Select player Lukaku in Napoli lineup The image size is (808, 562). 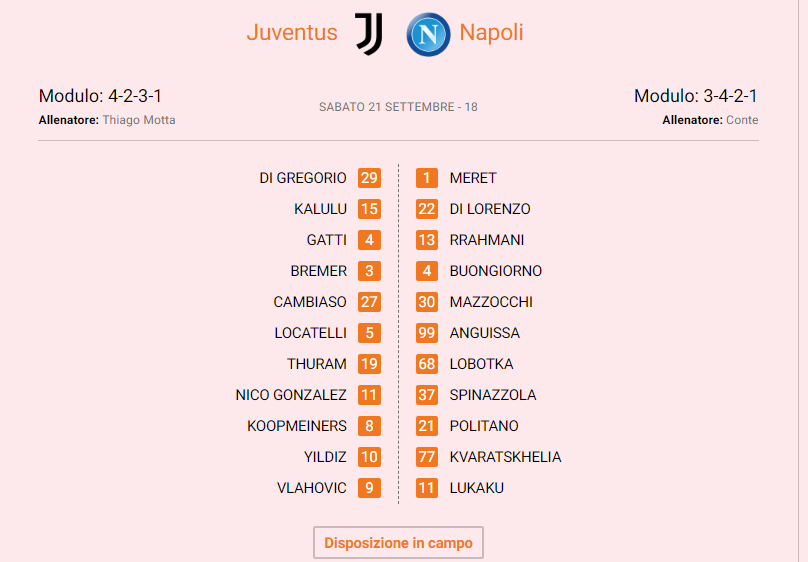(476, 488)
